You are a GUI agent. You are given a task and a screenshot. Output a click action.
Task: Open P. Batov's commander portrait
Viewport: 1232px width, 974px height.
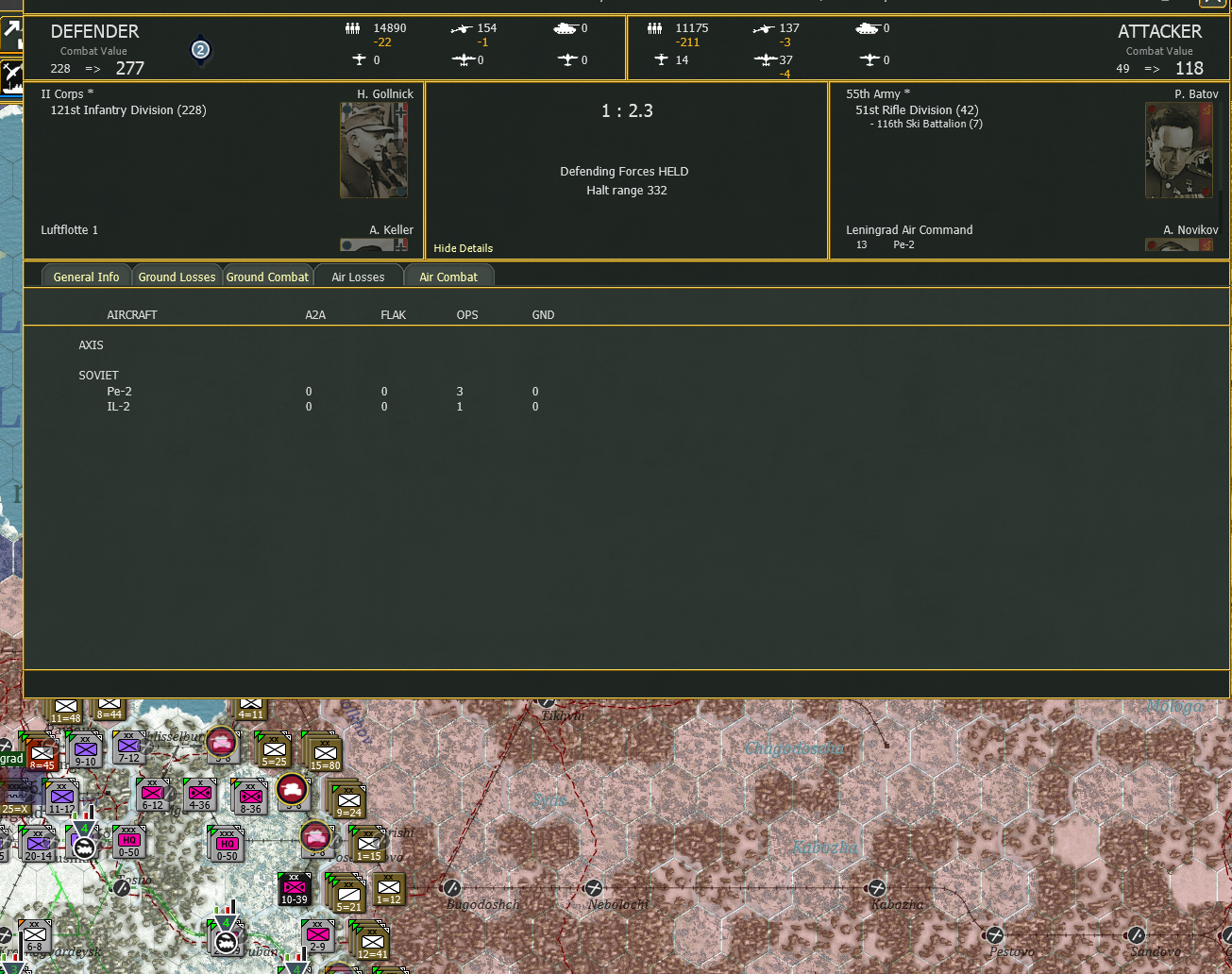coord(1179,150)
